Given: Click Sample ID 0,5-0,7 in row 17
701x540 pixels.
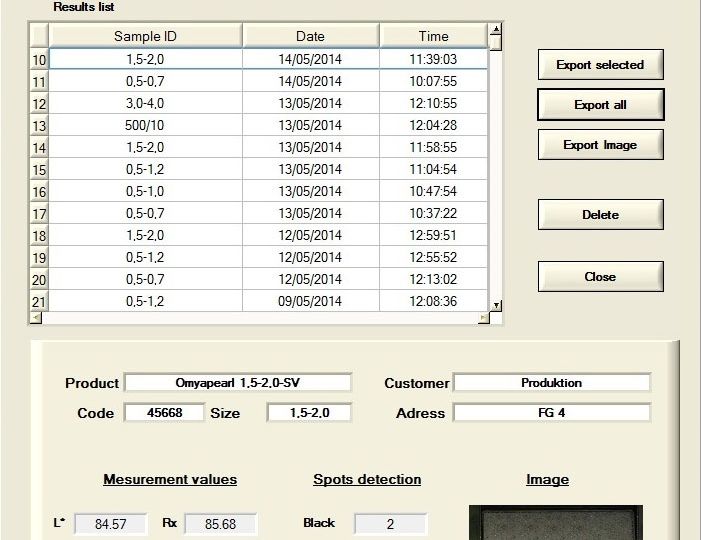Looking at the screenshot, I should [x=145, y=213].
